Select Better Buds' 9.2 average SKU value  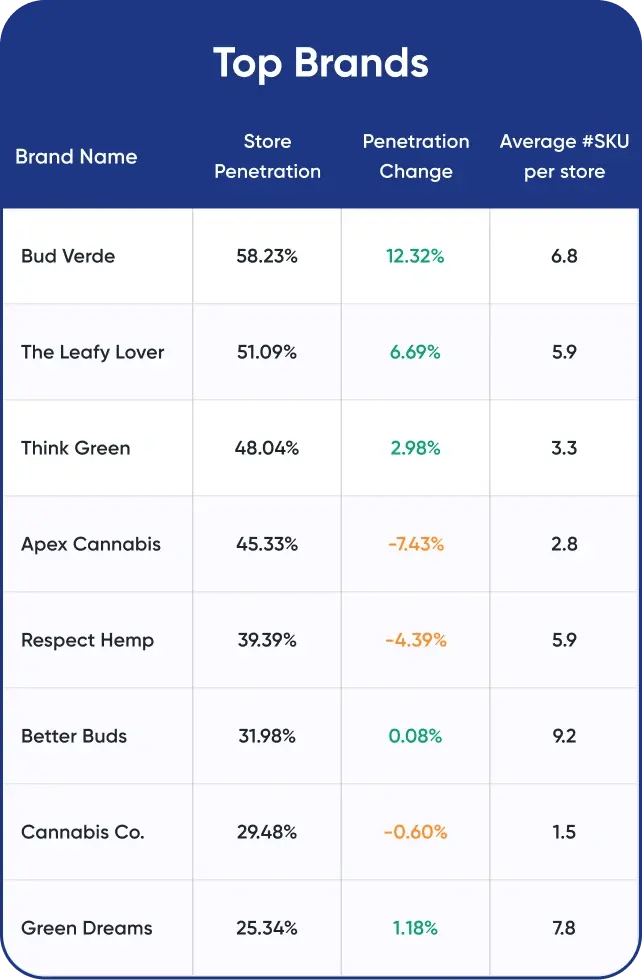click(564, 736)
